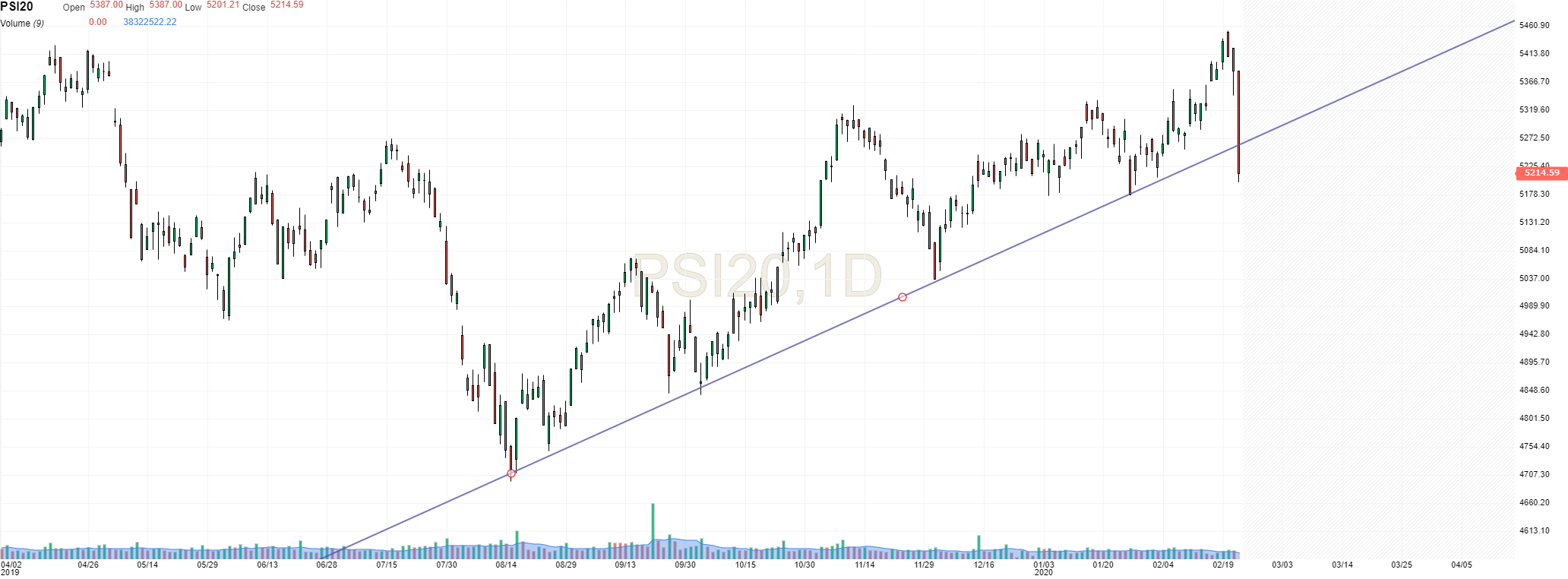Click the 02/19 date on the time axis
The width and height of the screenshot is (1568, 579).
click(x=1222, y=565)
